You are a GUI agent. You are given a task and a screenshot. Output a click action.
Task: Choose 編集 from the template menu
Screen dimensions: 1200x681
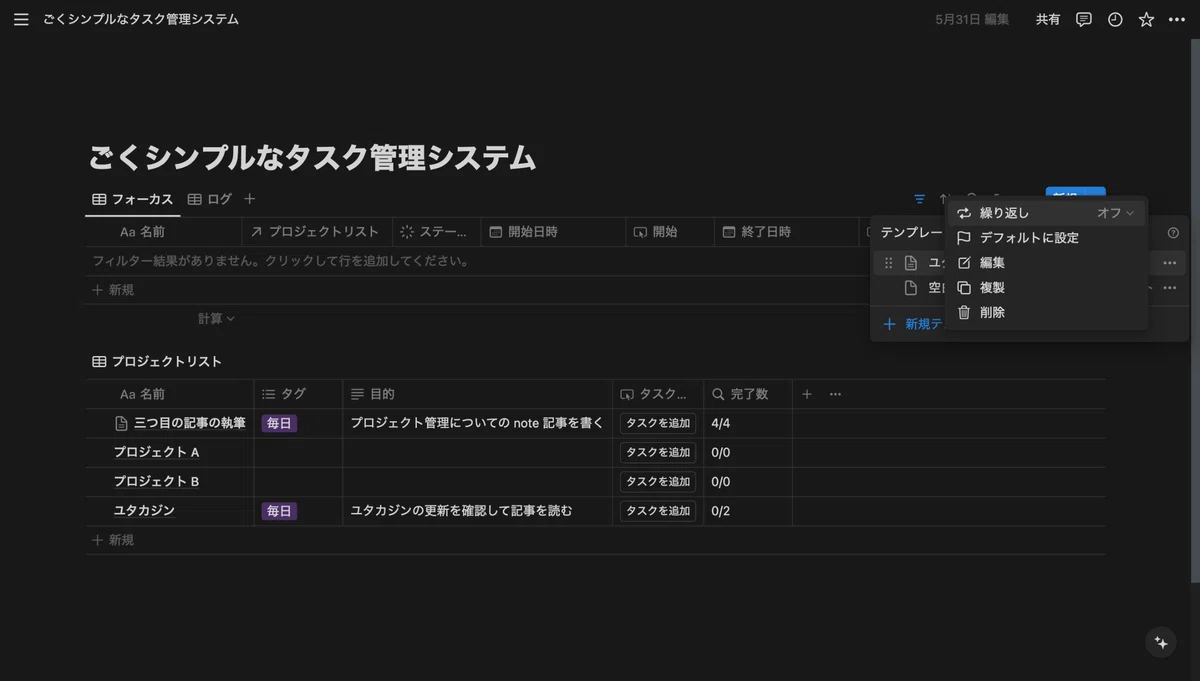pos(1047,263)
